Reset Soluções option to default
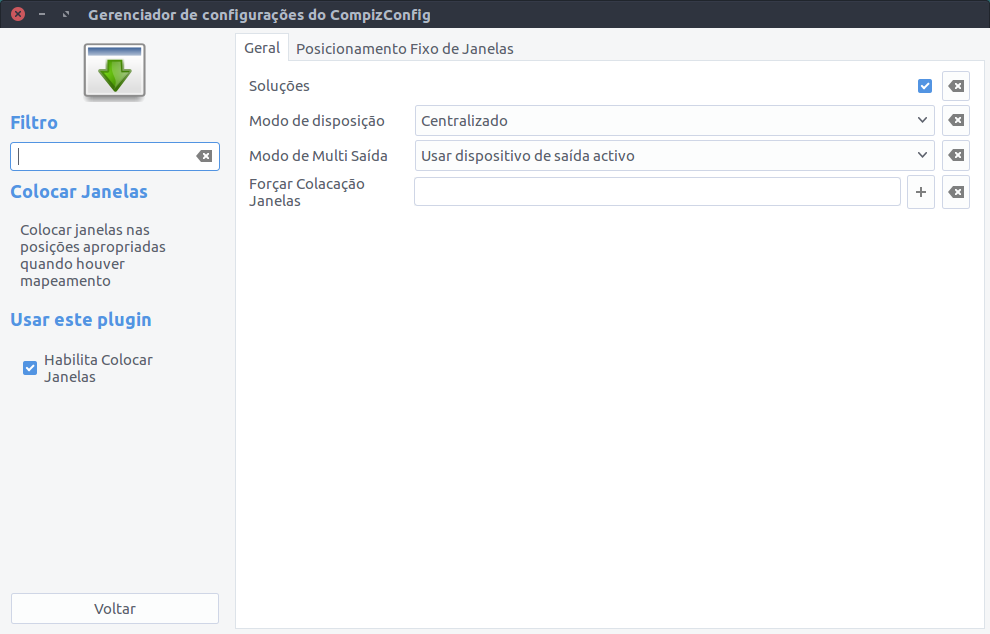 [x=956, y=86]
